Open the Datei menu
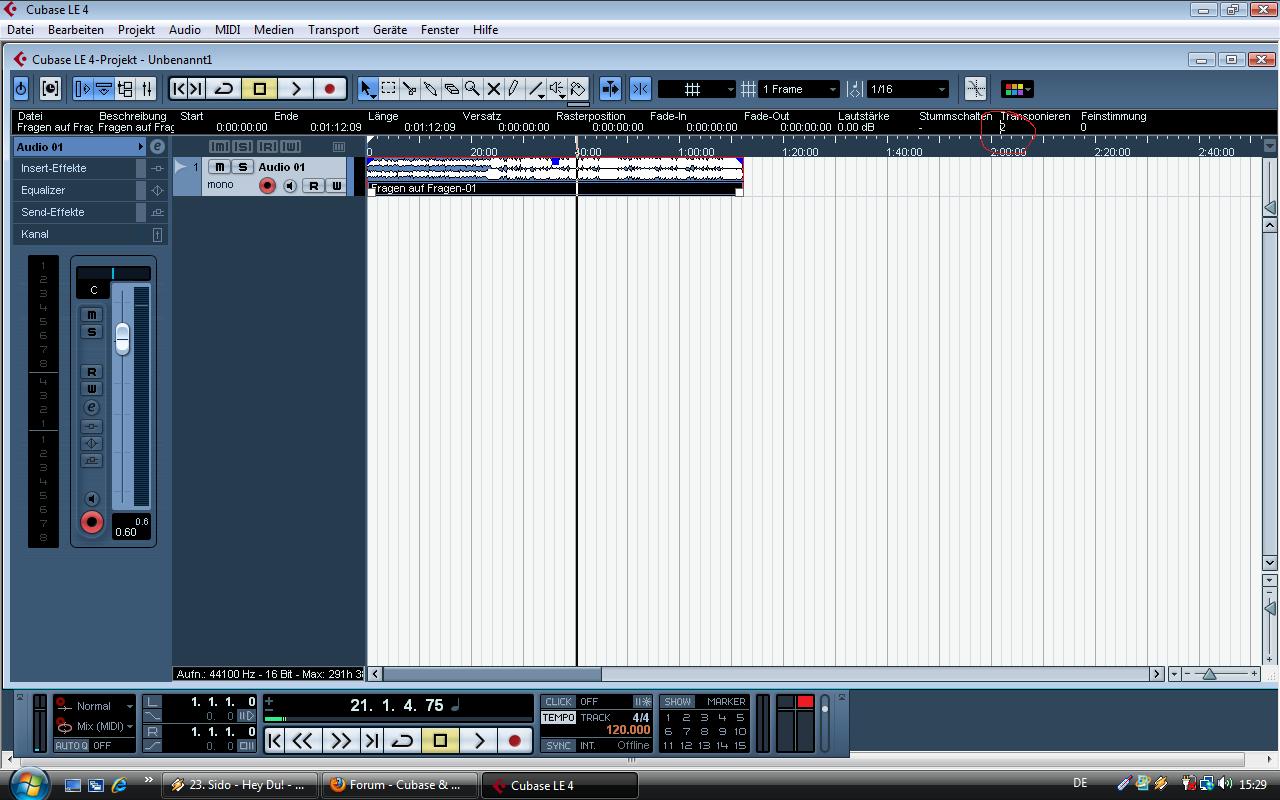 click(x=20, y=30)
